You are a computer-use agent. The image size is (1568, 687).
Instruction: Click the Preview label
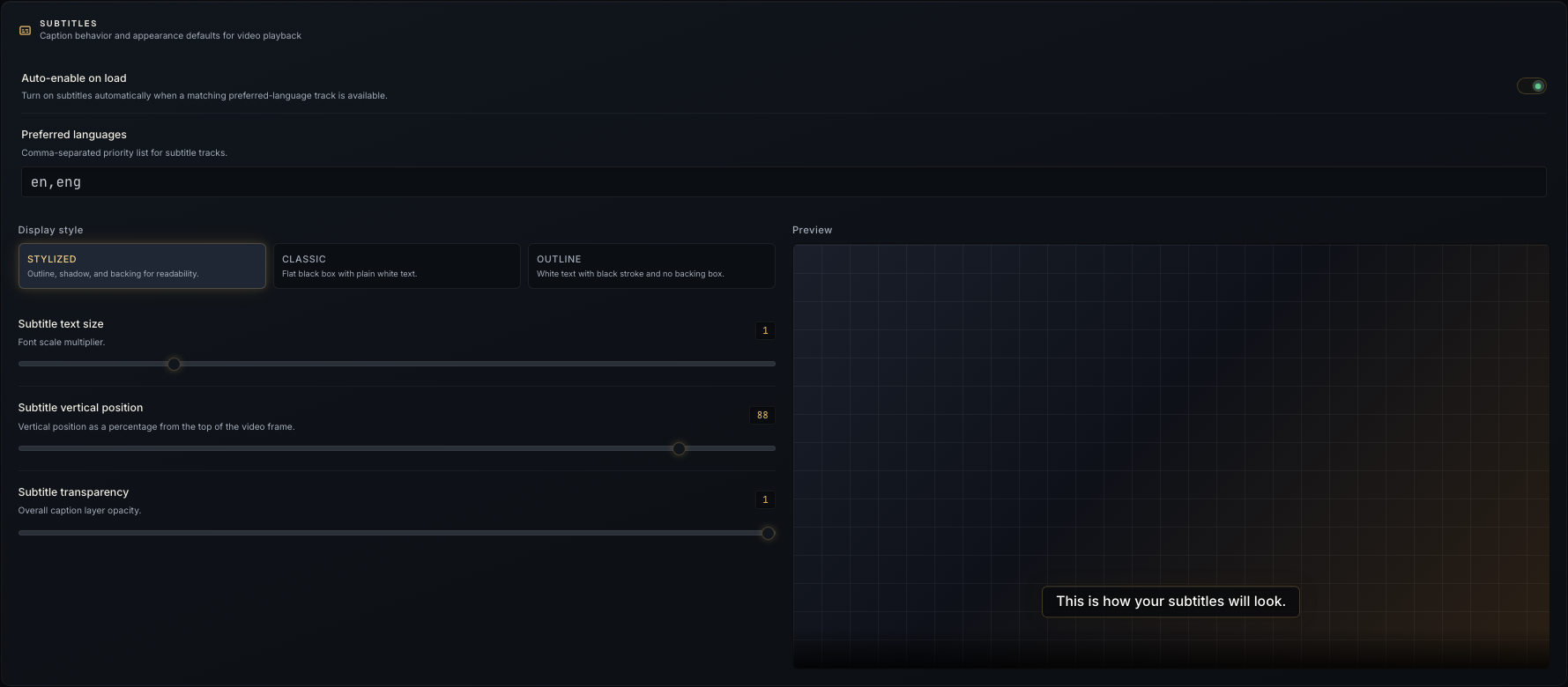812,230
